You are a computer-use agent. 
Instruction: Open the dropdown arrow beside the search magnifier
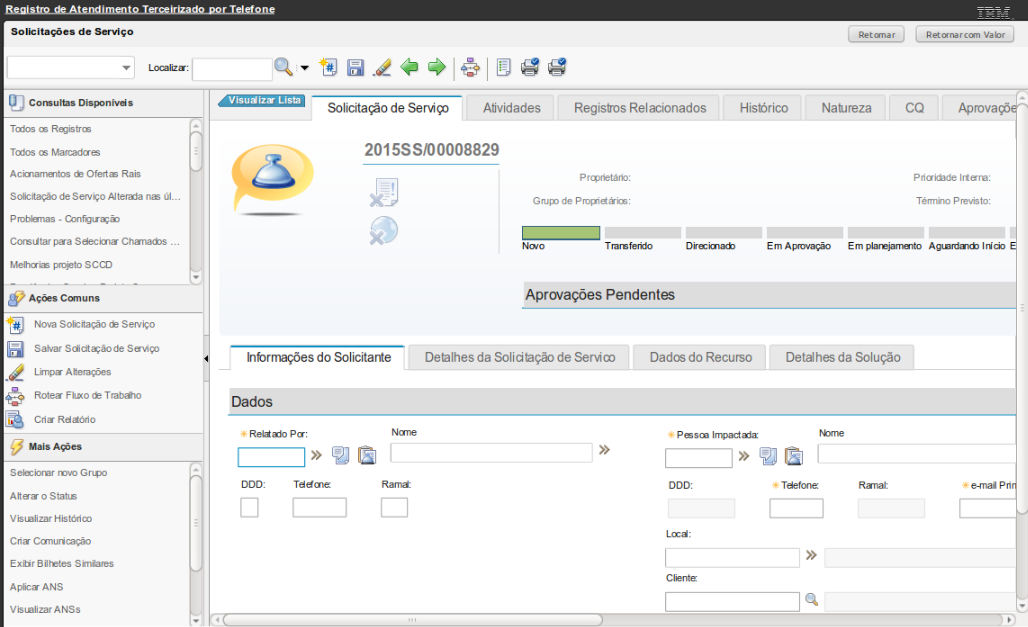coord(304,68)
